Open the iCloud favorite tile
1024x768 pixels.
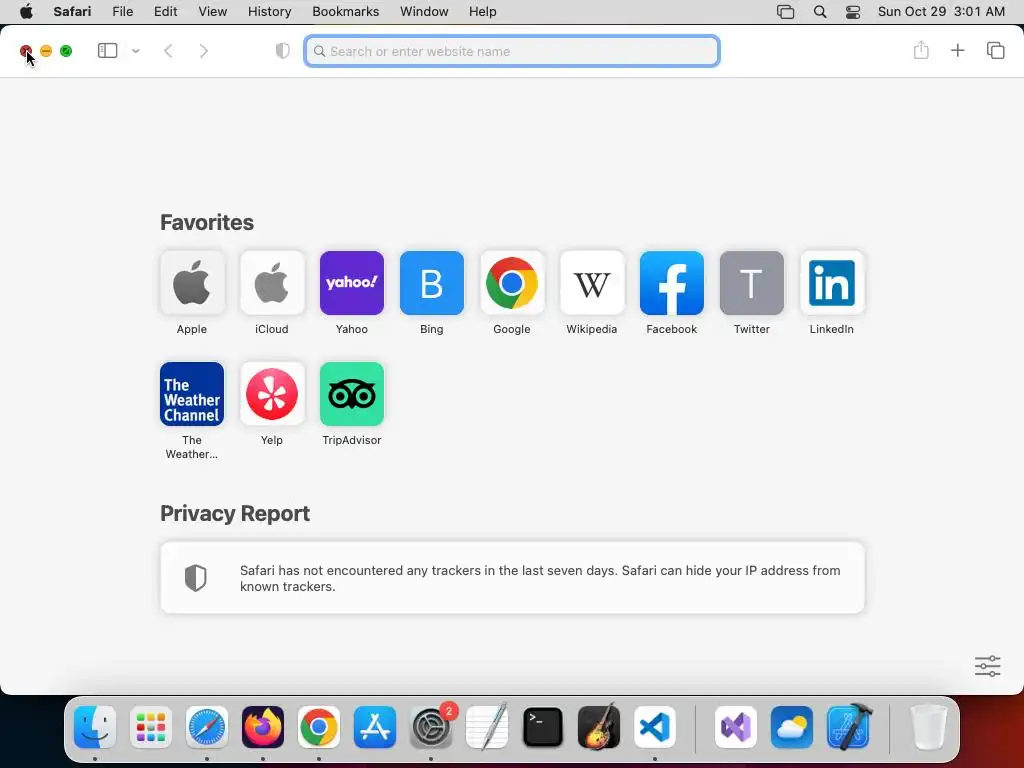click(x=272, y=283)
